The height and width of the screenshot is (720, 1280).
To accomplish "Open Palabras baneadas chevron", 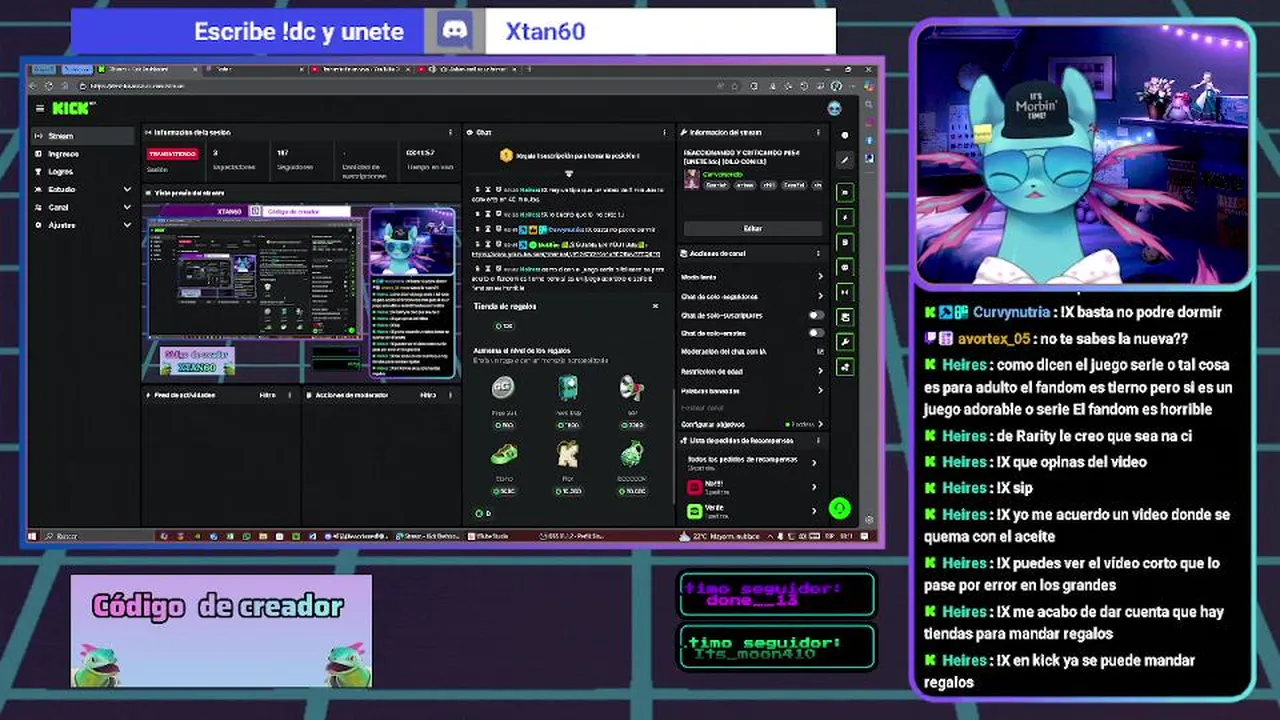I will (x=820, y=390).
